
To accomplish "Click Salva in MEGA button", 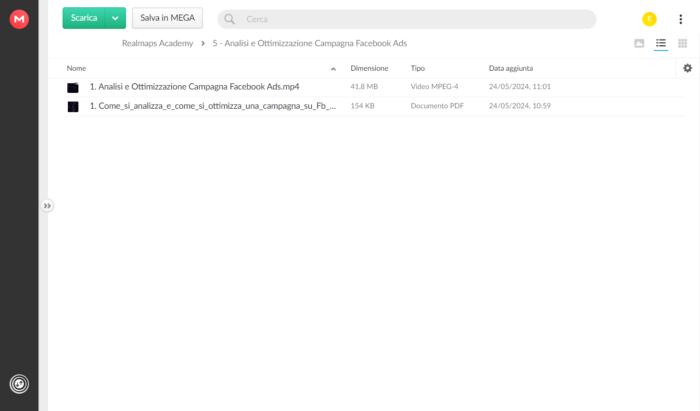I will pyautogui.click(x=167, y=18).
